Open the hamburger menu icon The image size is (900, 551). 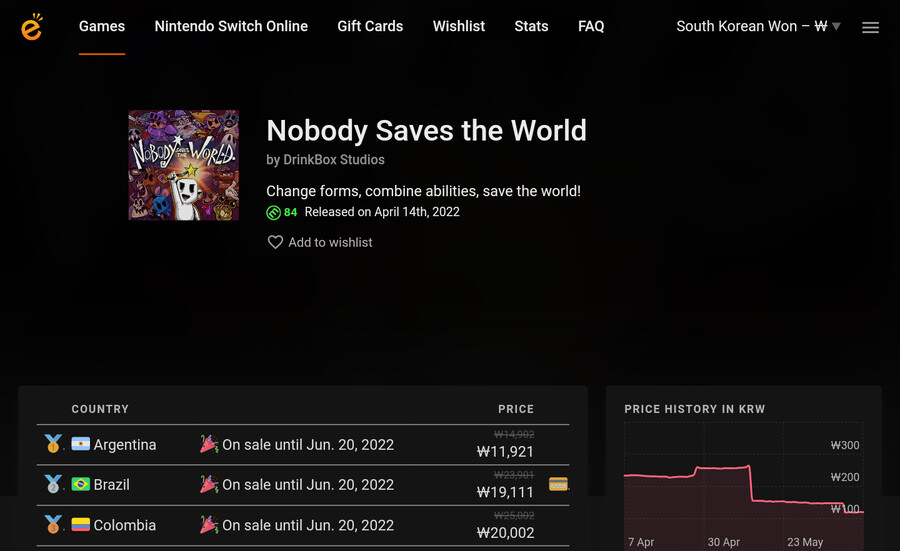tap(870, 27)
